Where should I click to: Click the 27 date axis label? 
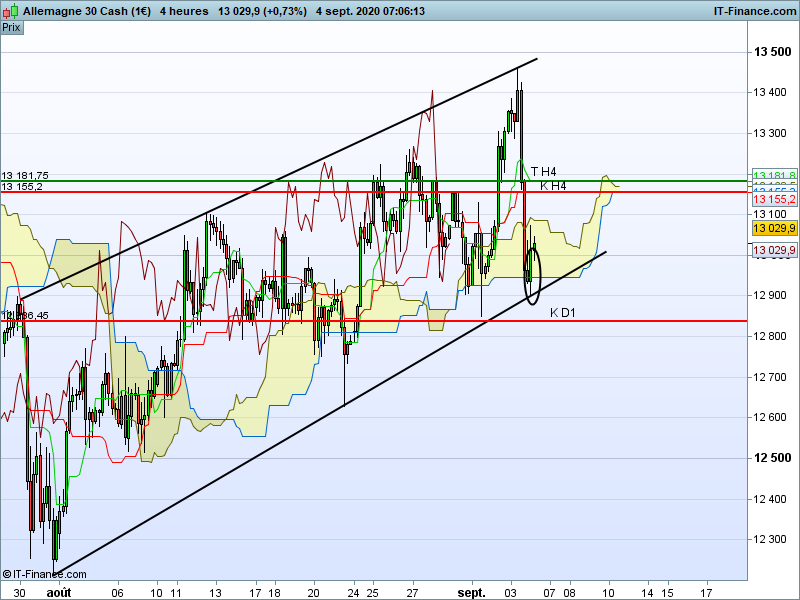412,593
